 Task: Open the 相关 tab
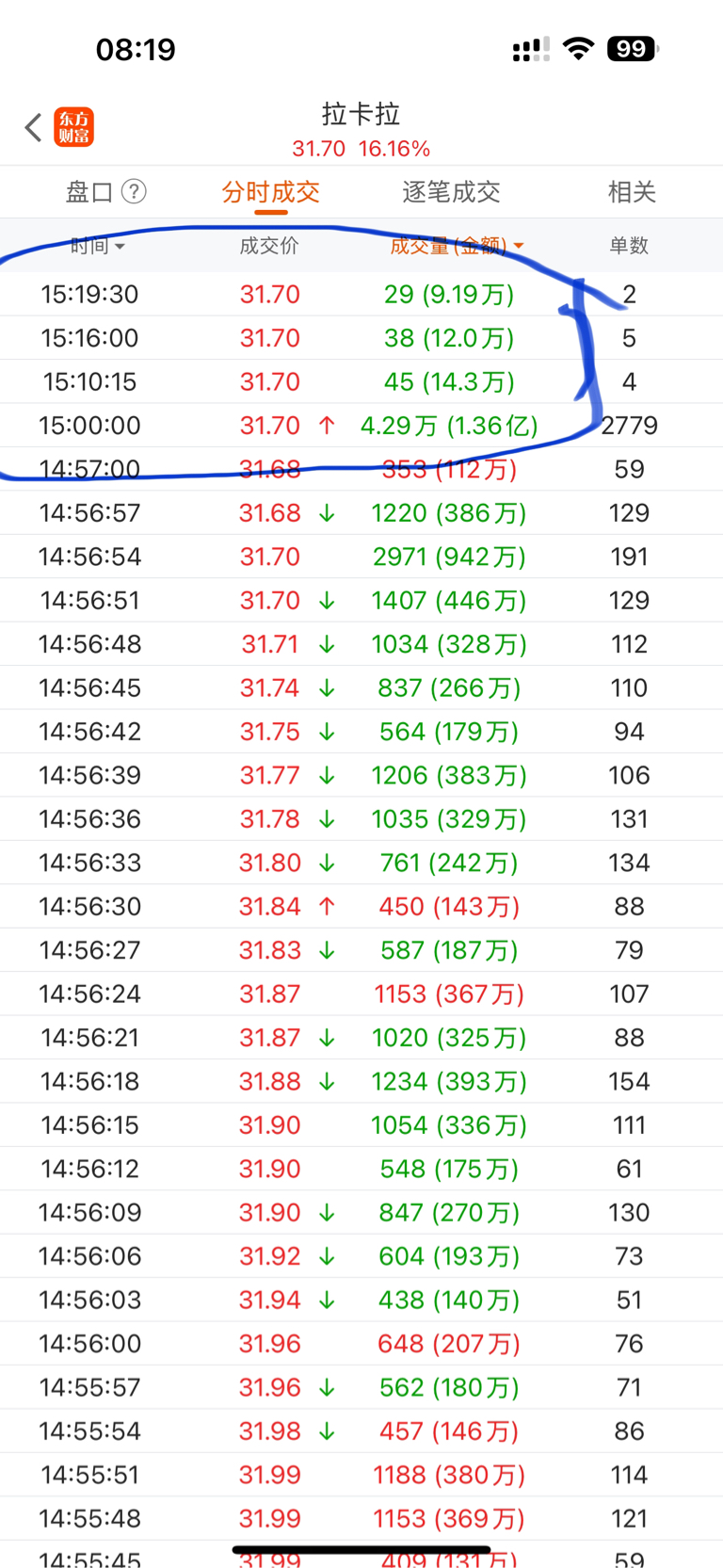tap(632, 192)
